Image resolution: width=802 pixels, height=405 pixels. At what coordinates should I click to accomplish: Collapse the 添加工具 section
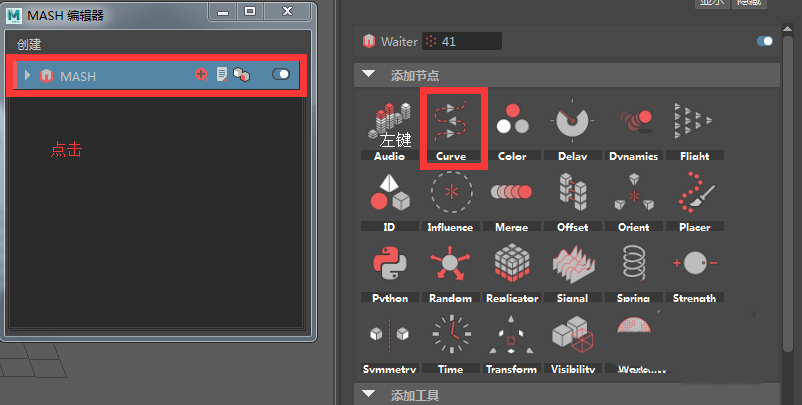tap(368, 394)
